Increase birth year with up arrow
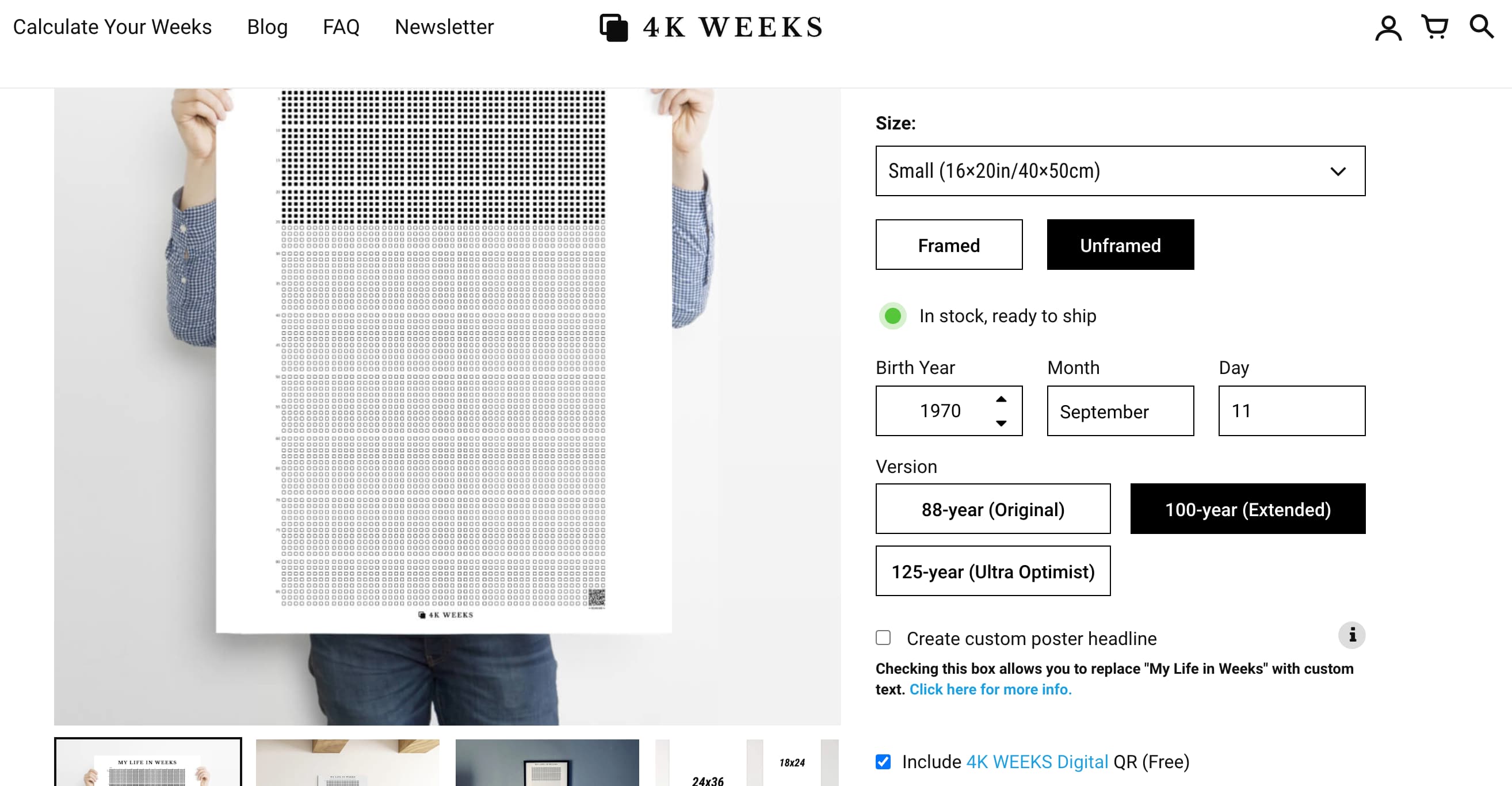The image size is (1512, 786). click(x=1001, y=399)
